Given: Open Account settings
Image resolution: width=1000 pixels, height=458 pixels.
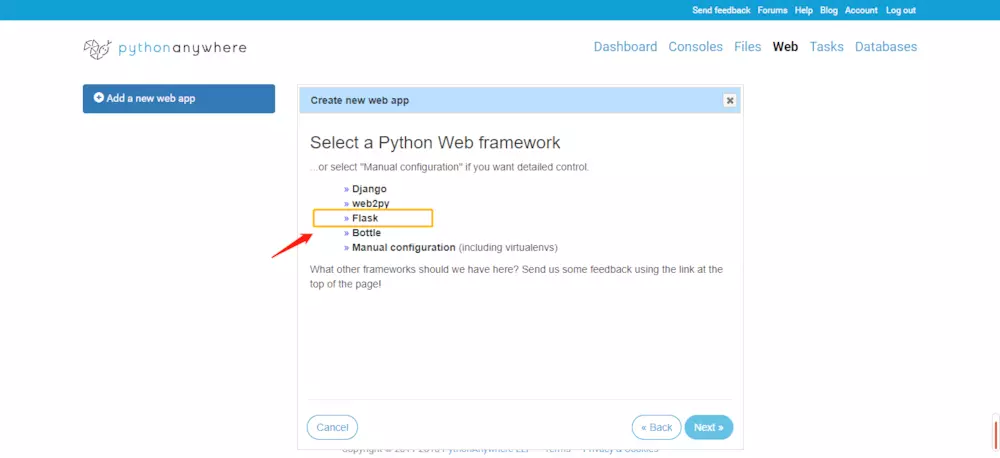Looking at the screenshot, I should (x=861, y=10).
